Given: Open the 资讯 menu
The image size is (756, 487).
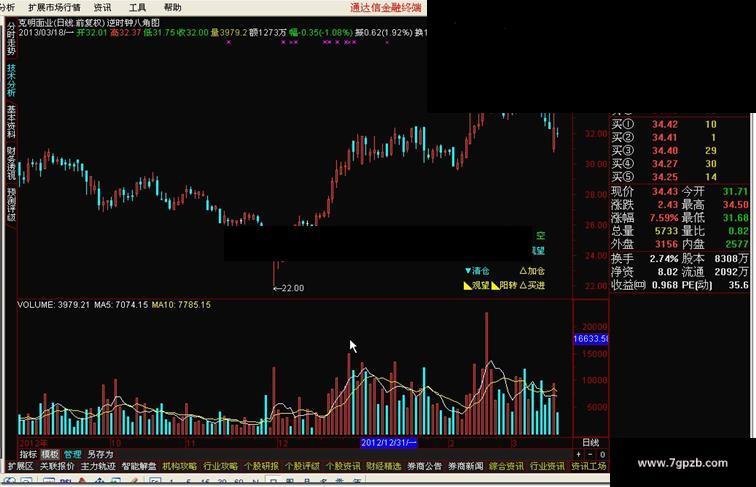Looking at the screenshot, I should pyautogui.click(x=102, y=7).
